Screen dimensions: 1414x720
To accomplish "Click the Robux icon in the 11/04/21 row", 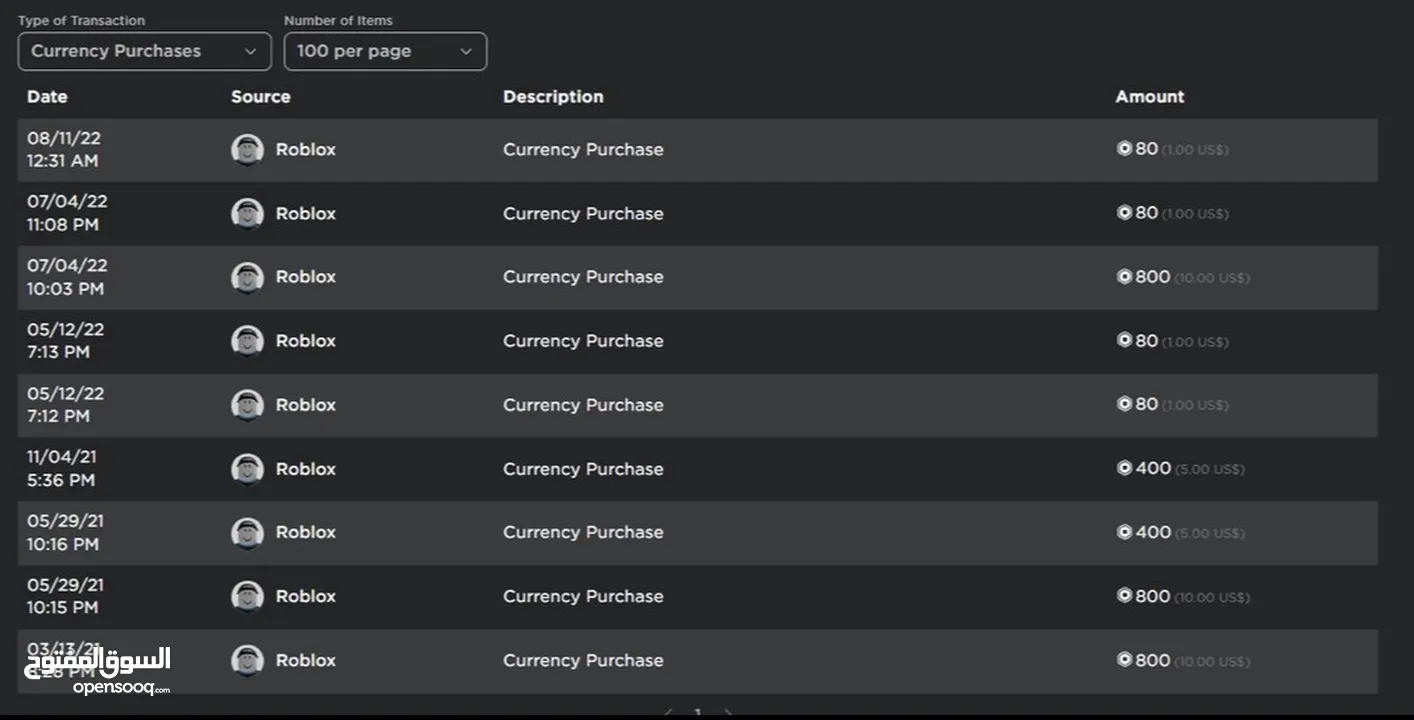I will pyautogui.click(x=1124, y=468).
